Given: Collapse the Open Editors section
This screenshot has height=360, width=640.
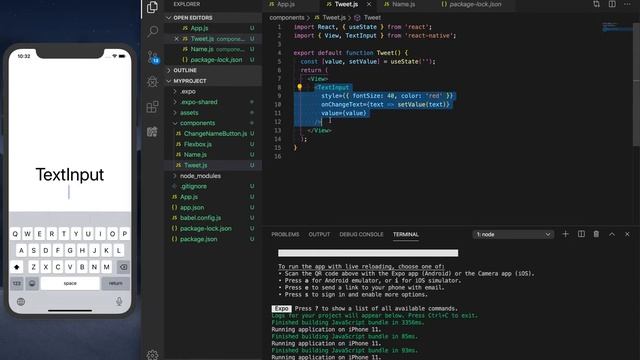Looking at the screenshot, I should tap(213, 18).
